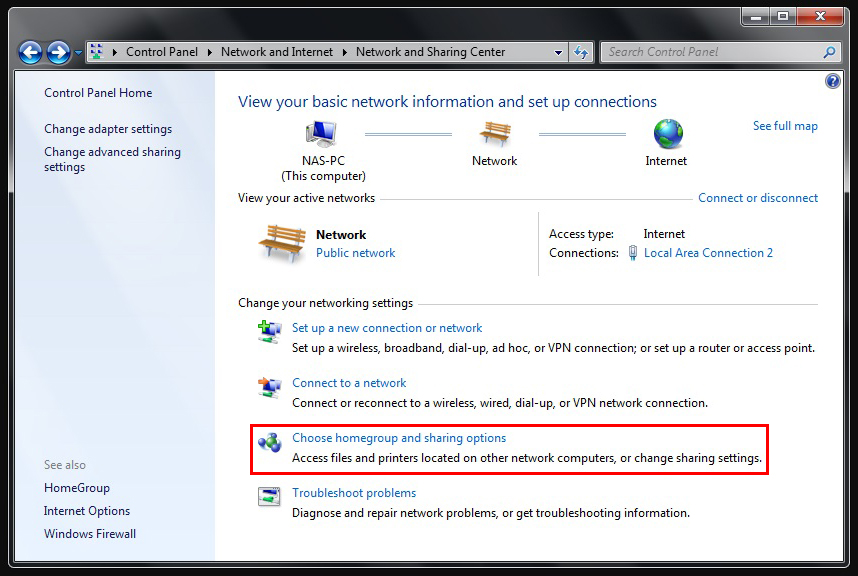858x576 pixels.
Task: Open recent pages dropdown beside Forward arrow
Action: (78, 53)
